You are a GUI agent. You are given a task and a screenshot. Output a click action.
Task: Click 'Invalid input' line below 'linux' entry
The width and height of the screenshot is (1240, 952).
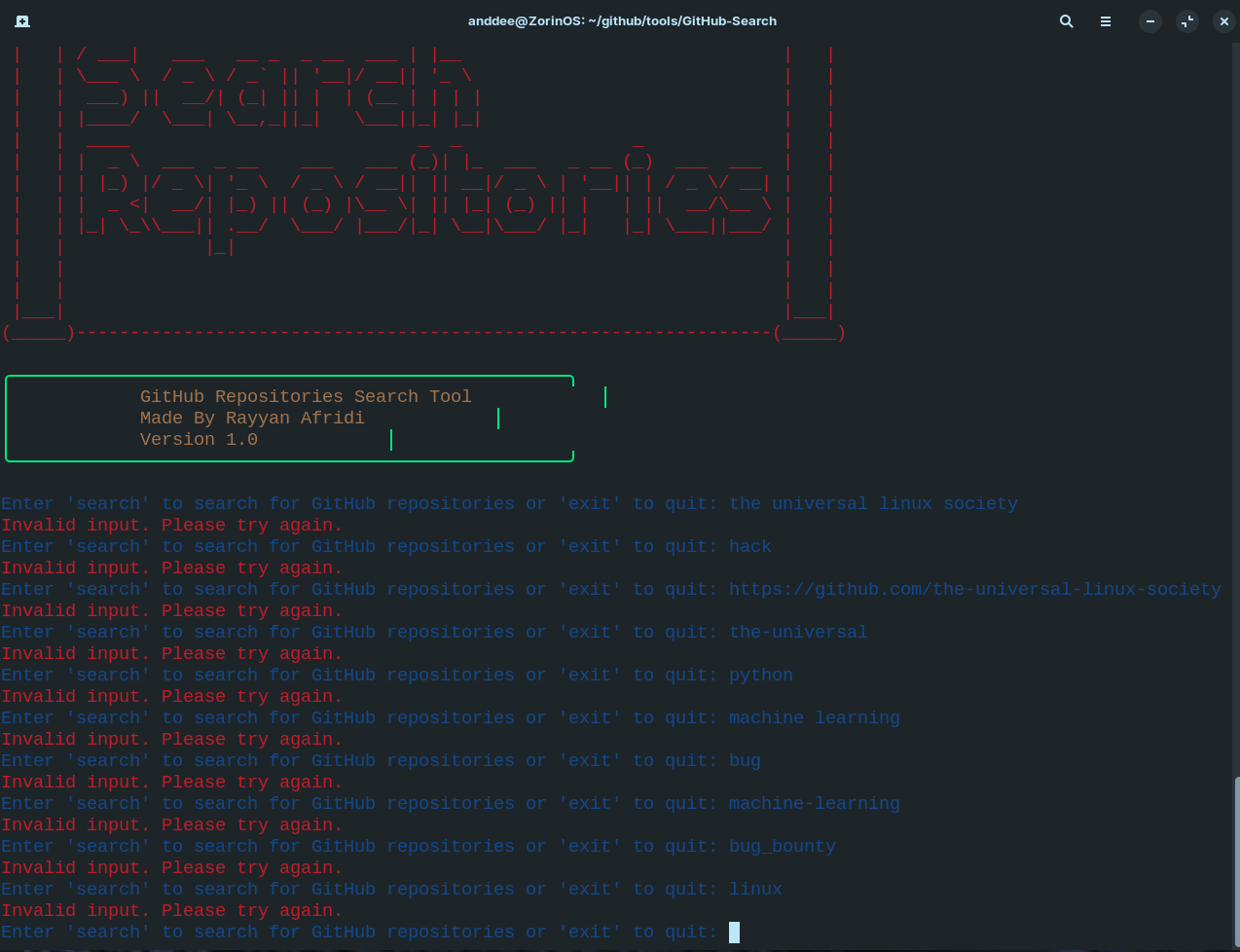pos(172,910)
